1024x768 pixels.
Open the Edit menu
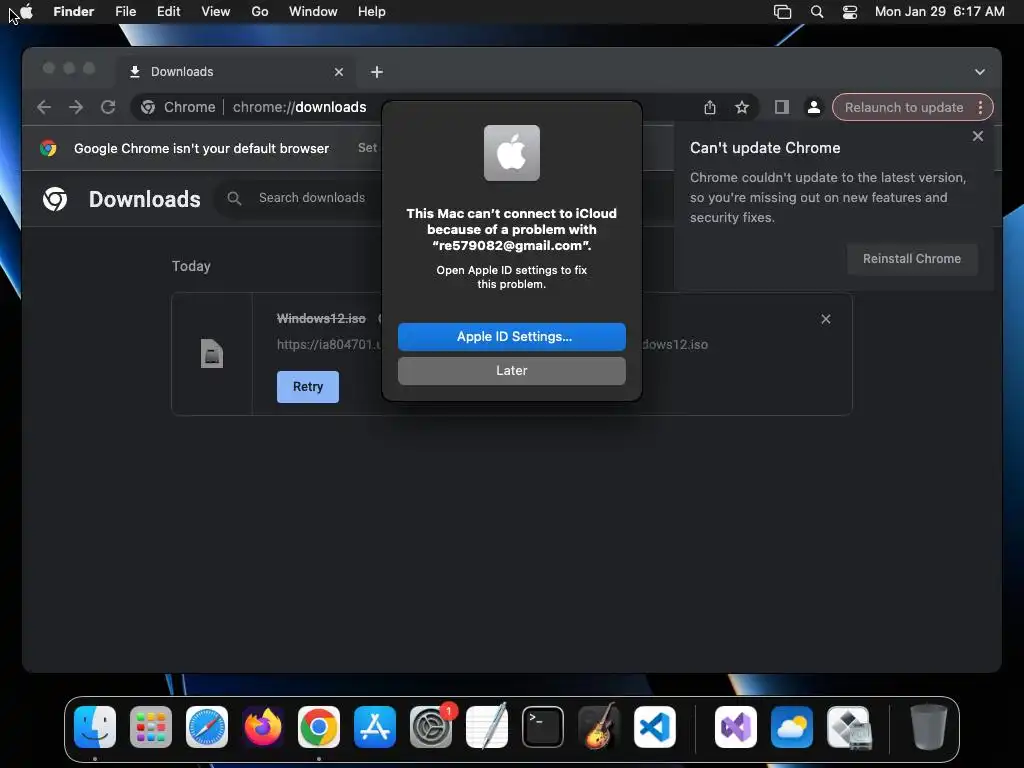(x=168, y=12)
